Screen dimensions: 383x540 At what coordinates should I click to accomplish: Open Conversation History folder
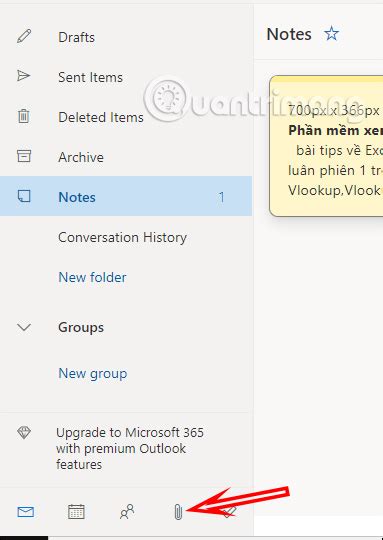coord(126,237)
